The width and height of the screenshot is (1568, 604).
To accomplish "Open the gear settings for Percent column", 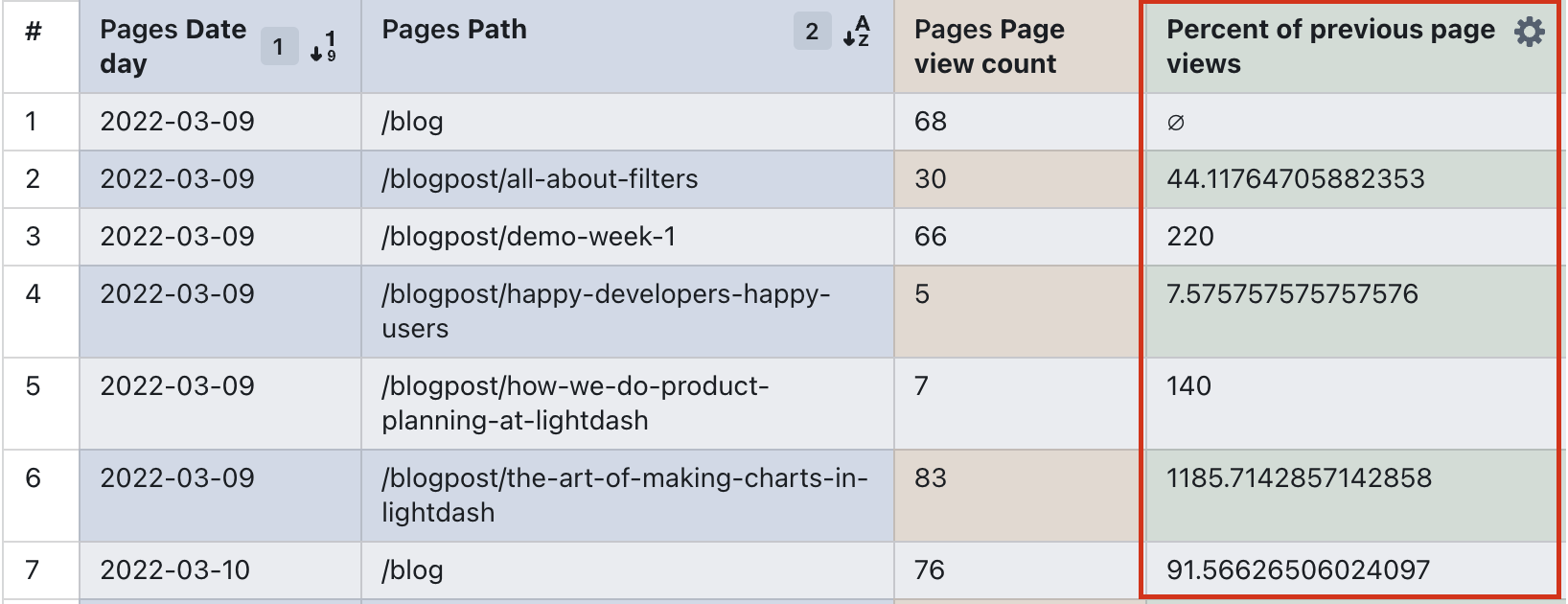I will 1529,32.
